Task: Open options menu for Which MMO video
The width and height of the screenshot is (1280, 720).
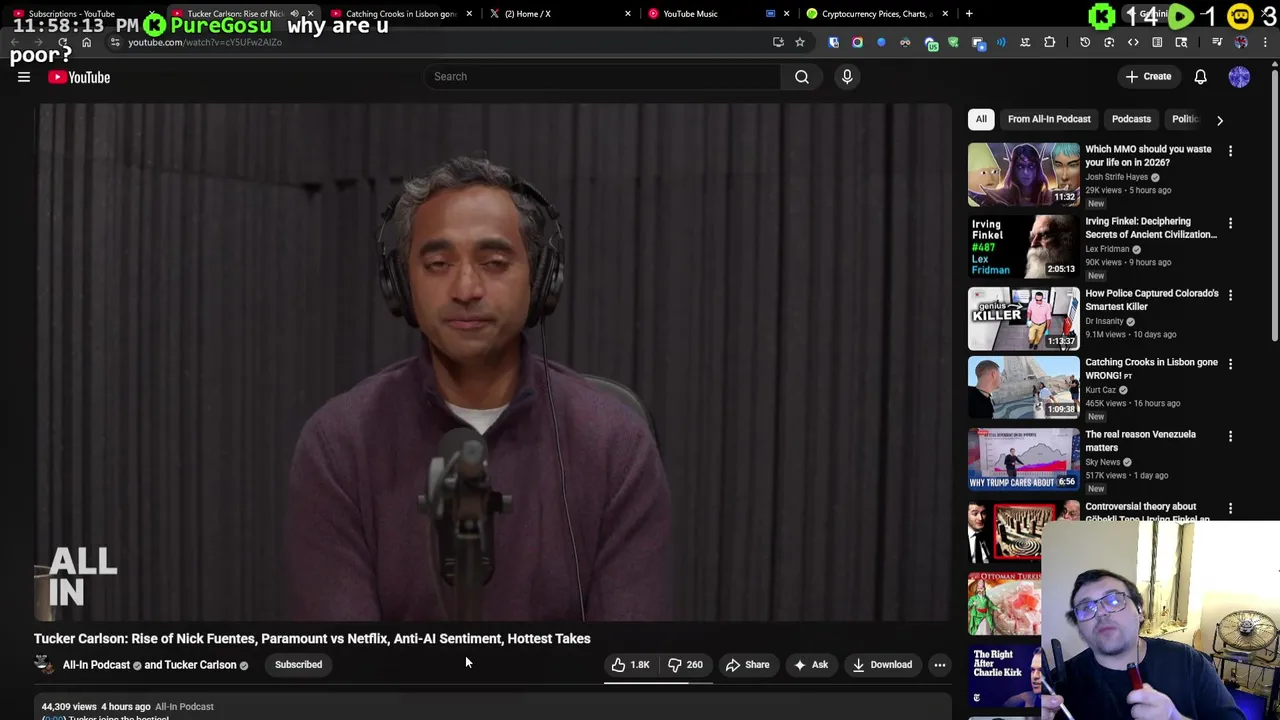Action: point(1230,151)
